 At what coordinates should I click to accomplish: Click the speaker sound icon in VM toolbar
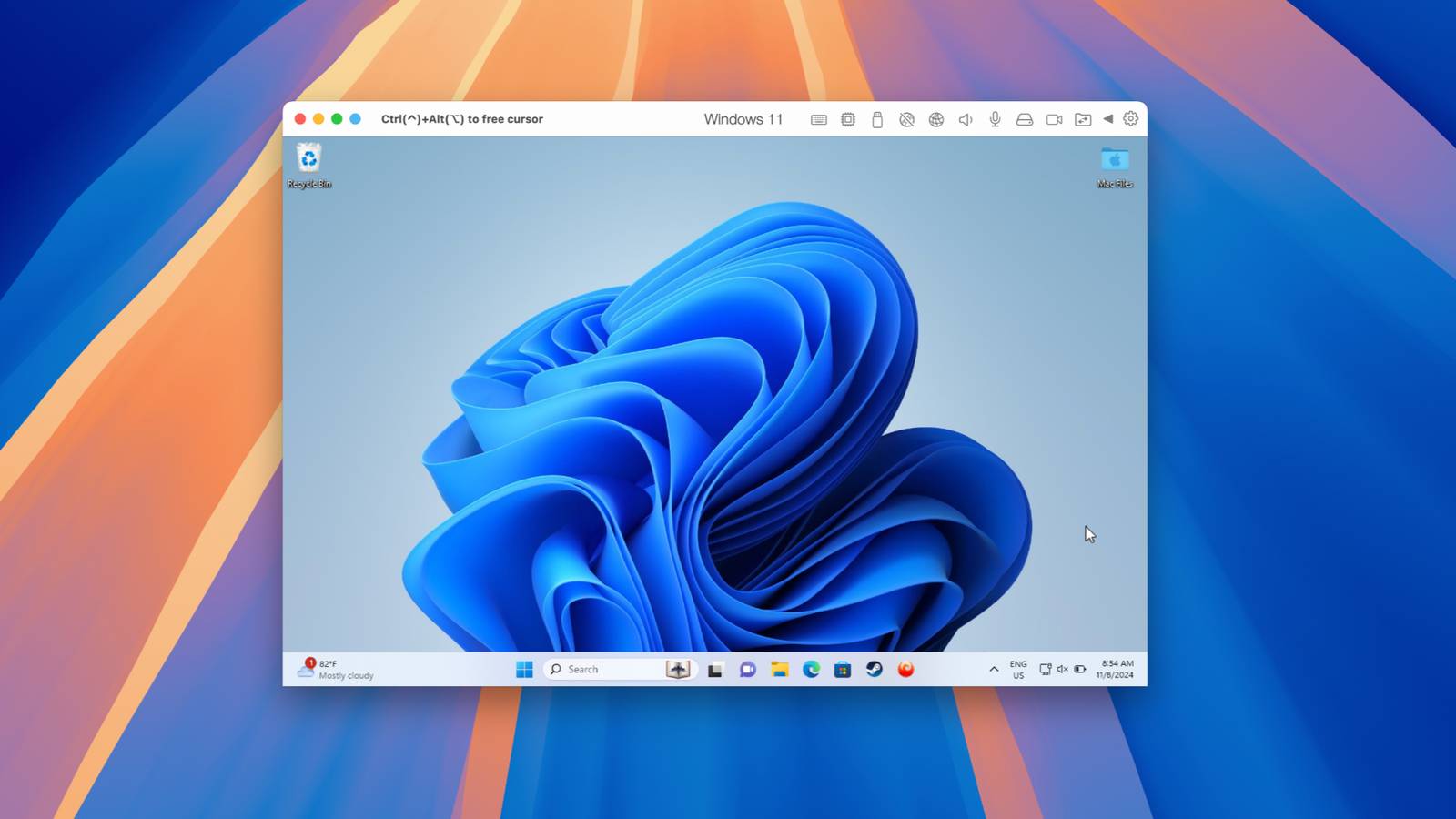(966, 119)
